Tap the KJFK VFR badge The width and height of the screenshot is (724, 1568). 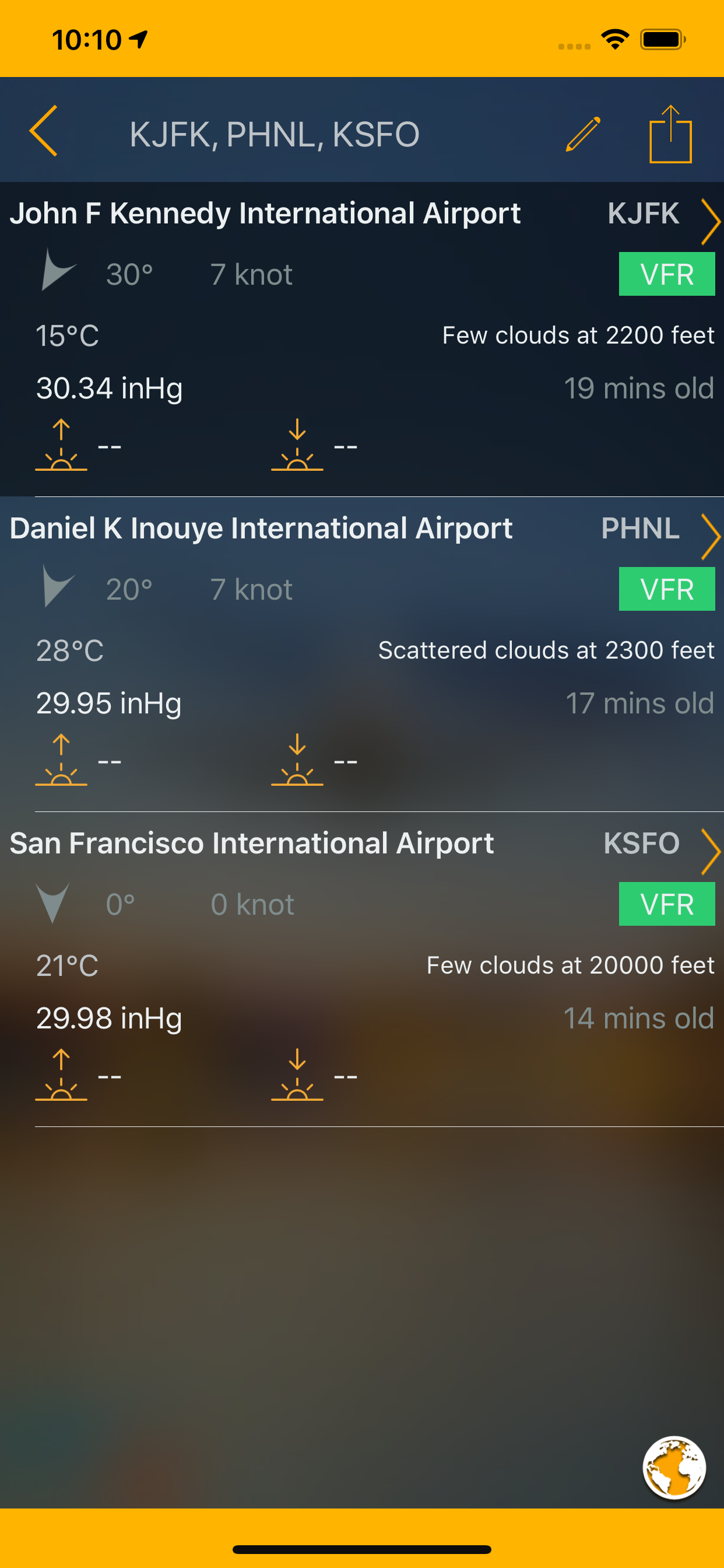pyautogui.click(x=666, y=275)
